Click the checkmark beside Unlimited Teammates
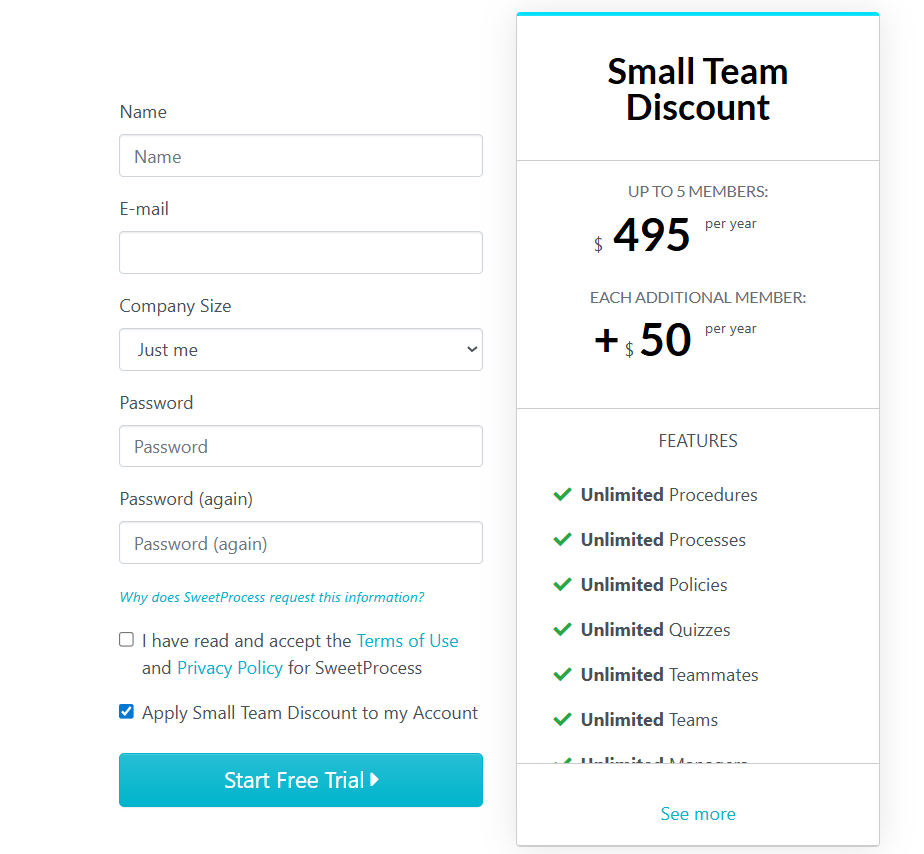Viewport: 924px width, 854px height. pyautogui.click(x=562, y=674)
